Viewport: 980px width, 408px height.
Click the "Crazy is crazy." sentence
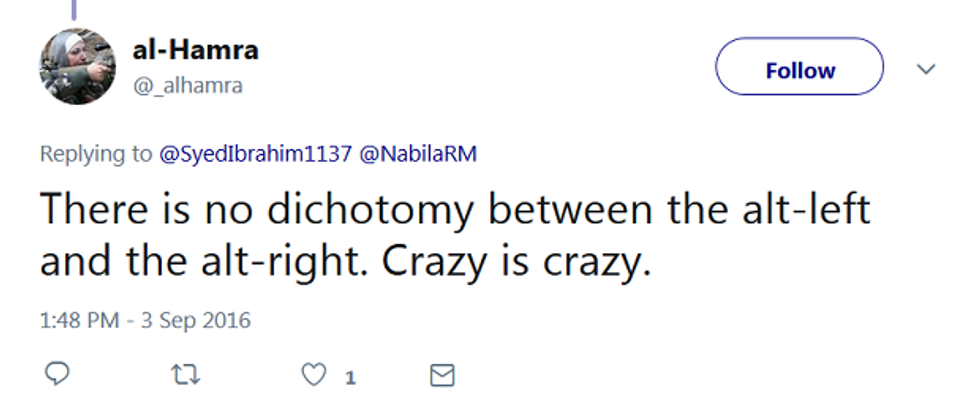[509, 264]
